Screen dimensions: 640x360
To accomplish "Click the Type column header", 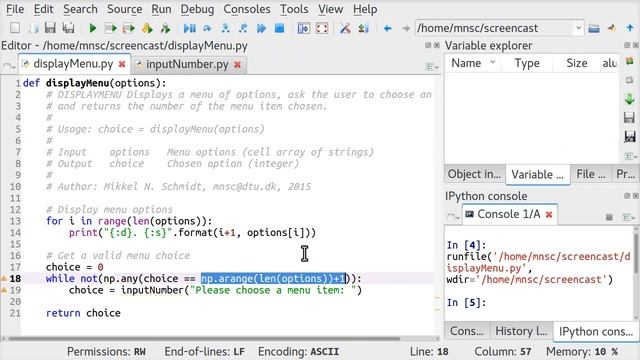I will coord(527,63).
